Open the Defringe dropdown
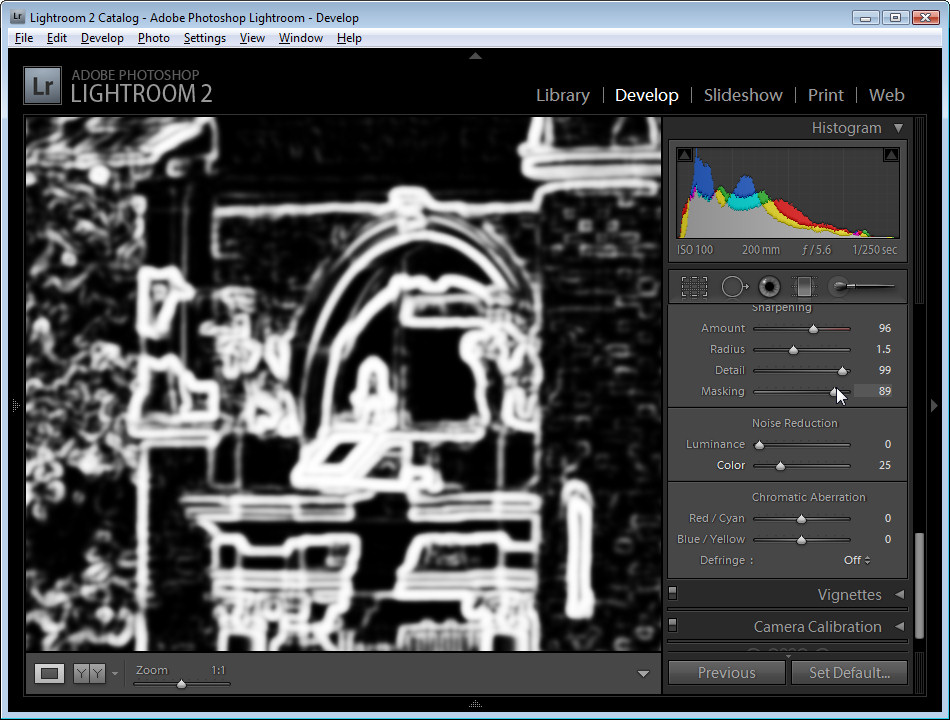Screen dimensions: 950x720 click(857, 560)
